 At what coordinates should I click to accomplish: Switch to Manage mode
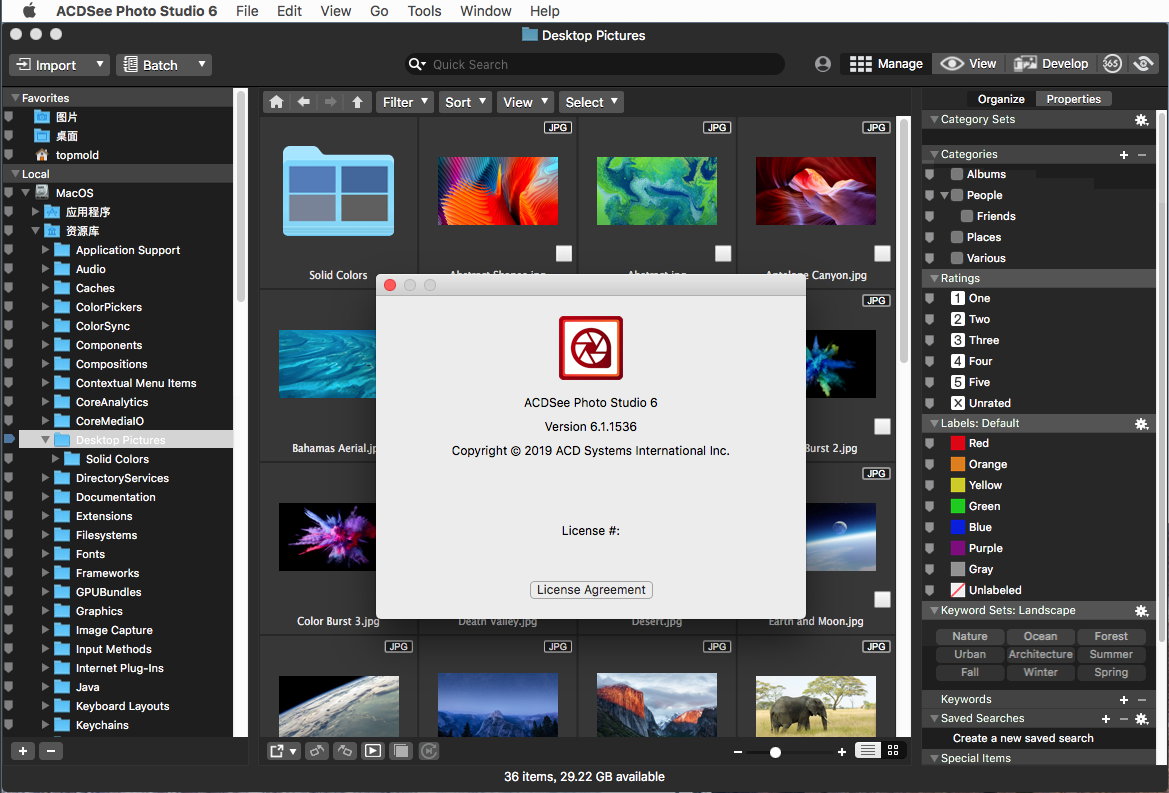(886, 64)
